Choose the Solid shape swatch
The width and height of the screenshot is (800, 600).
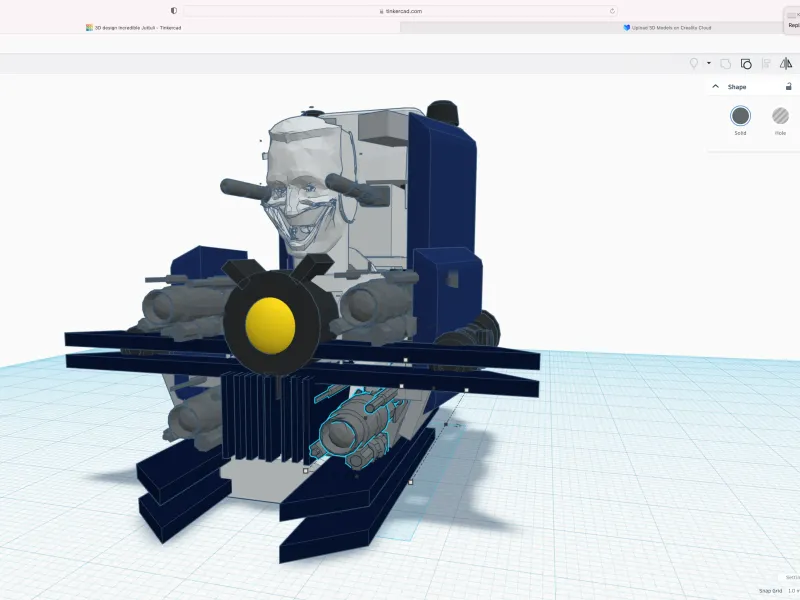tap(740, 116)
